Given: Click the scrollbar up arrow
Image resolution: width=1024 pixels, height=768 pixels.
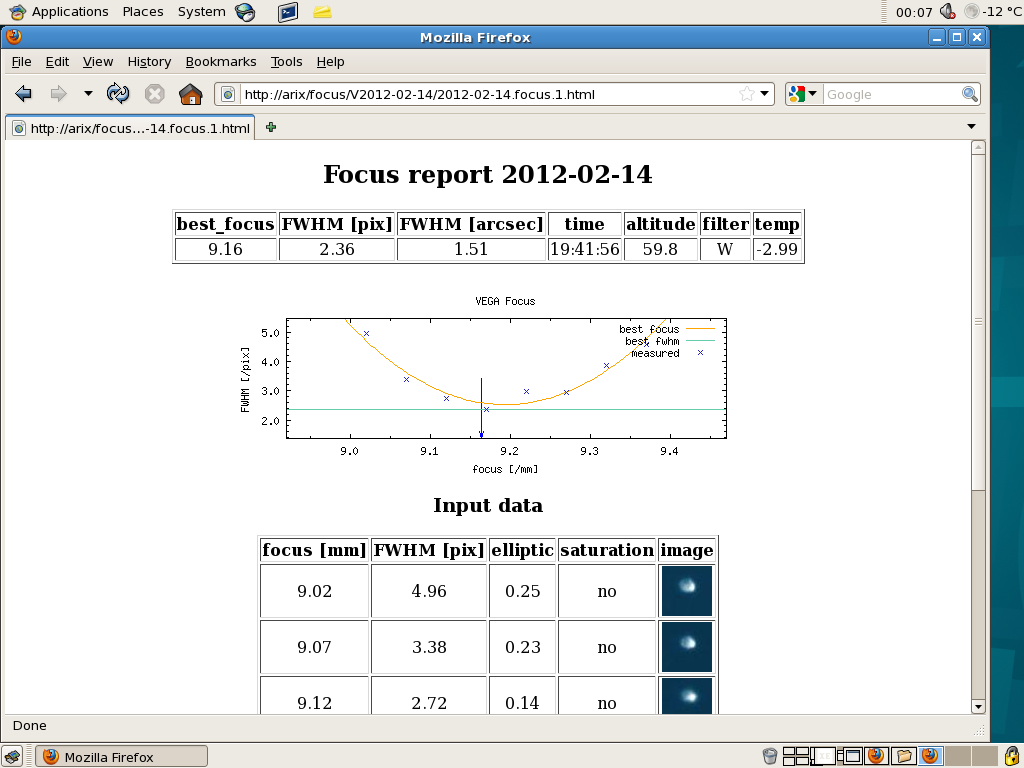Looking at the screenshot, I should coord(978,148).
